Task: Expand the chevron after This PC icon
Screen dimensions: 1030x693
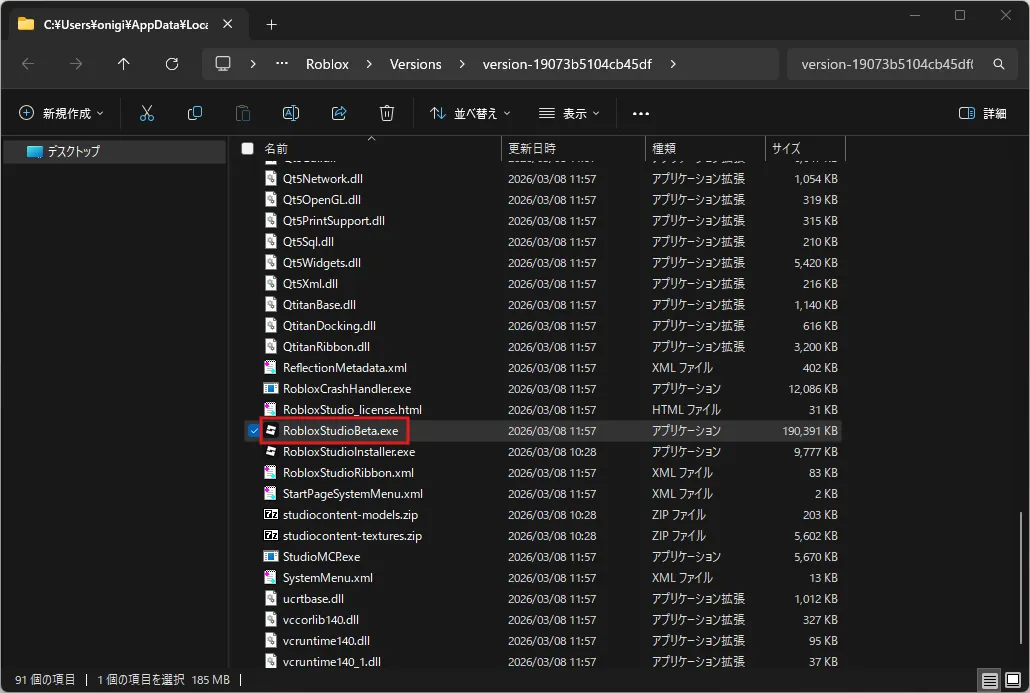Action: (x=253, y=64)
